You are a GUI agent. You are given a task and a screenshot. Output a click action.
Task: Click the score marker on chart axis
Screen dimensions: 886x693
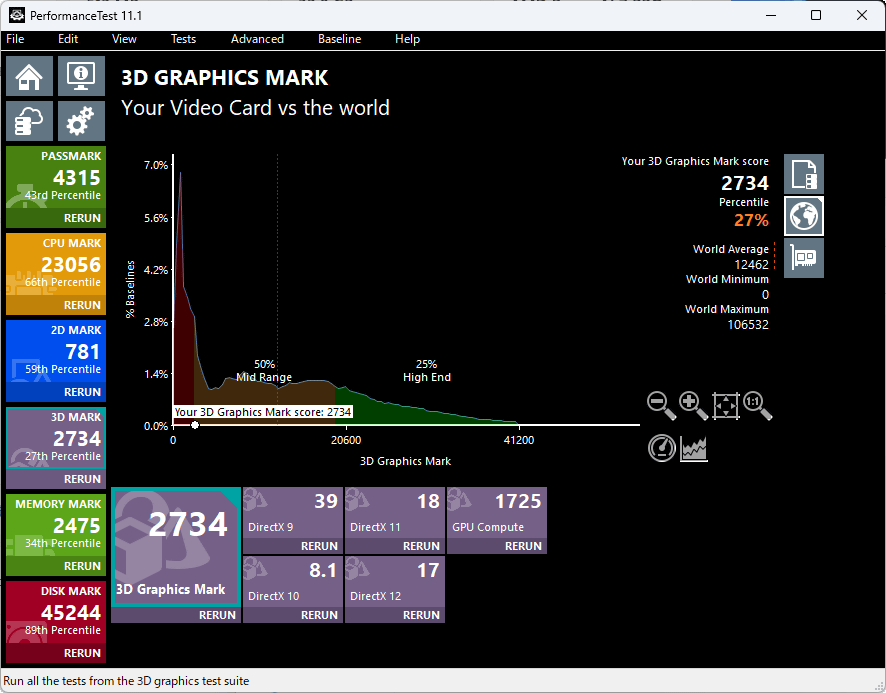point(195,425)
